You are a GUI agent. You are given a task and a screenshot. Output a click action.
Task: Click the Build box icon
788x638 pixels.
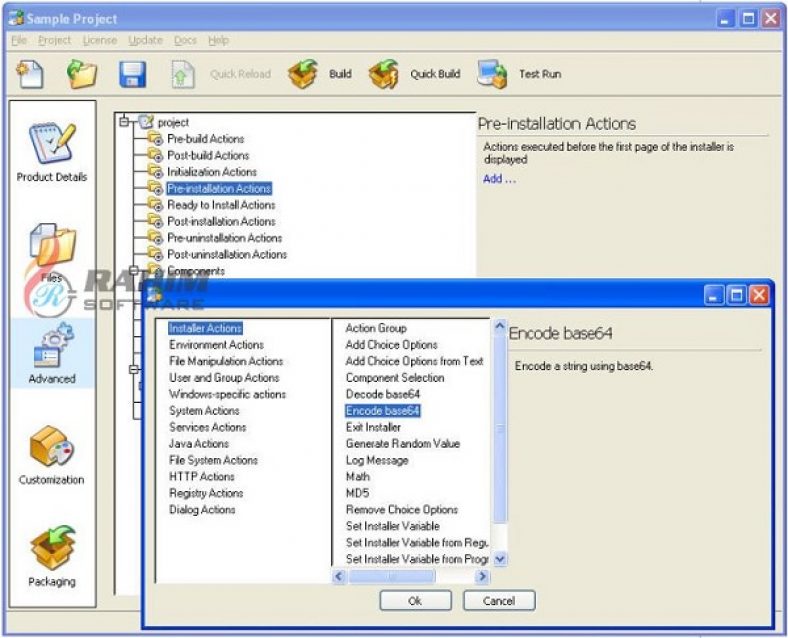(303, 74)
